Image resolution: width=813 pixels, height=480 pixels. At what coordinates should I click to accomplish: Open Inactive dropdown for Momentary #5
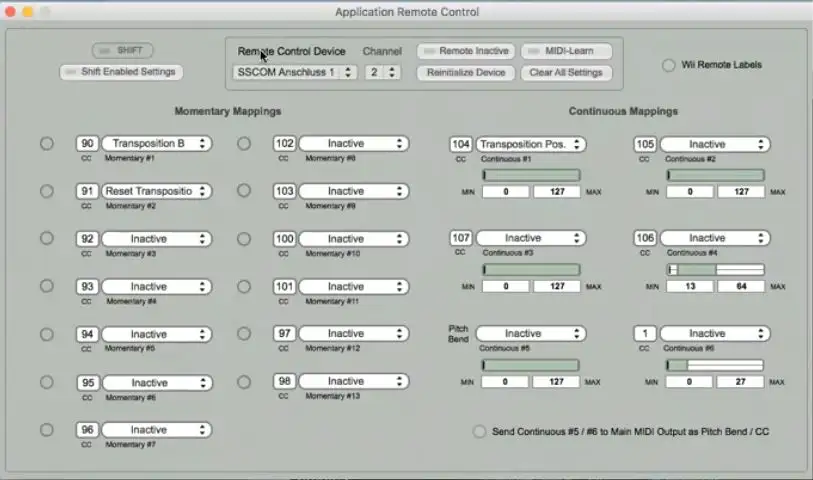click(157, 334)
